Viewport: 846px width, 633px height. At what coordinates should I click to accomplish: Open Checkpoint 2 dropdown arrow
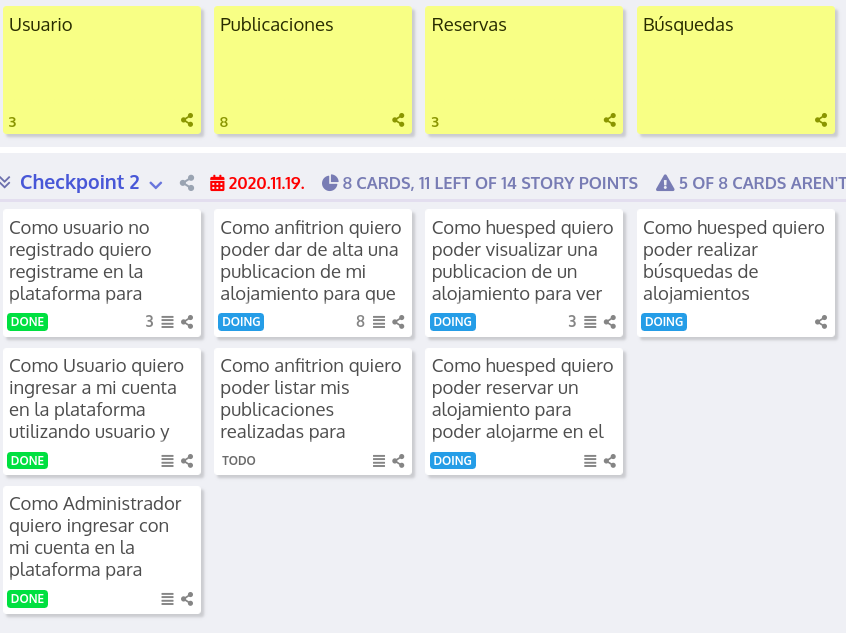156,185
